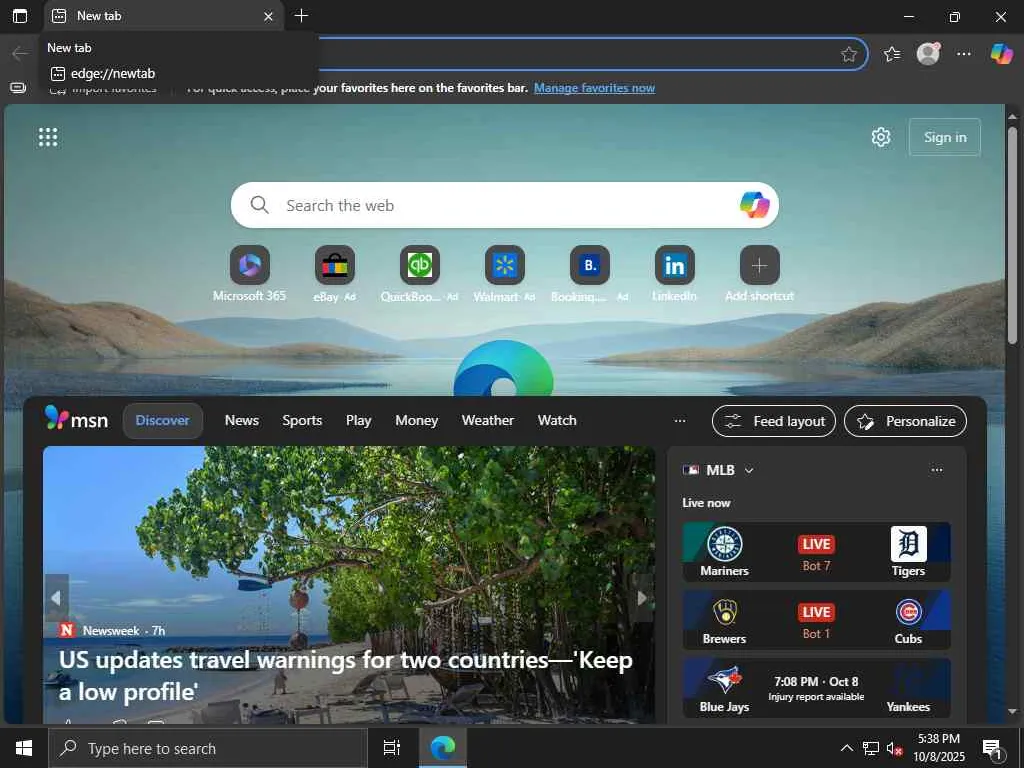Click the scrollbar down arrow
This screenshot has height=768, width=1024.
[1012, 712]
